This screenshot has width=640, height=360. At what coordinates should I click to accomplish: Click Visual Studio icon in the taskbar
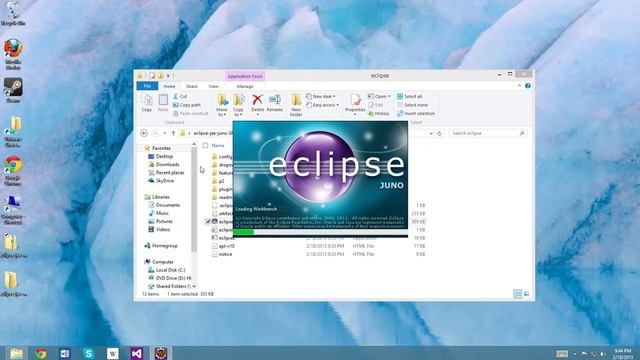coord(137,353)
